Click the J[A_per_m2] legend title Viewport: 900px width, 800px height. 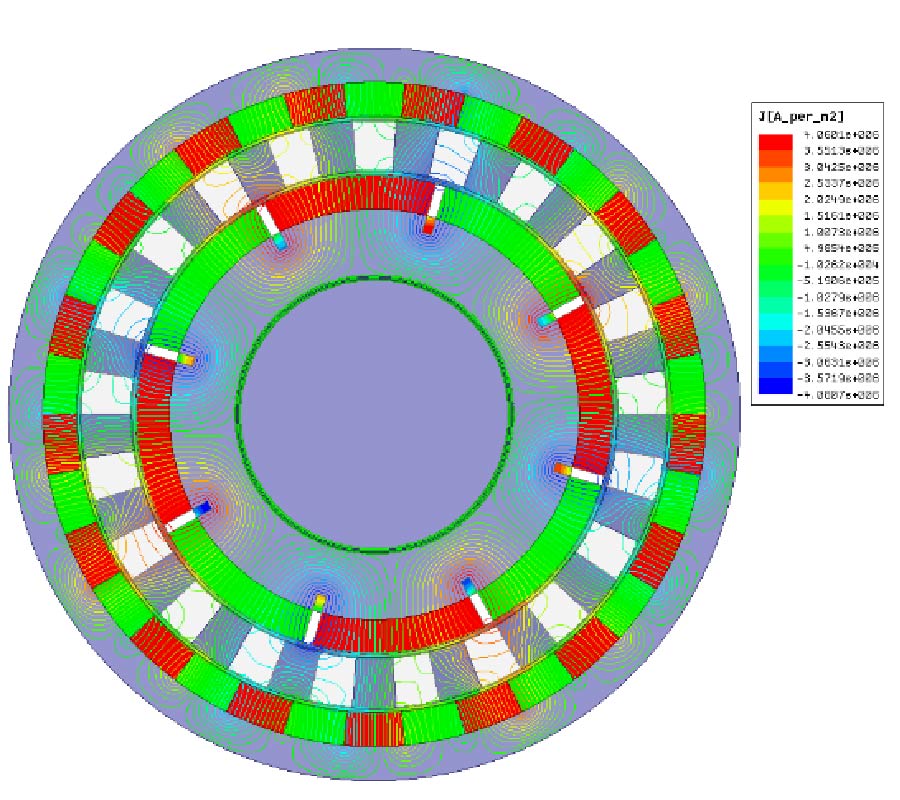click(x=798, y=118)
